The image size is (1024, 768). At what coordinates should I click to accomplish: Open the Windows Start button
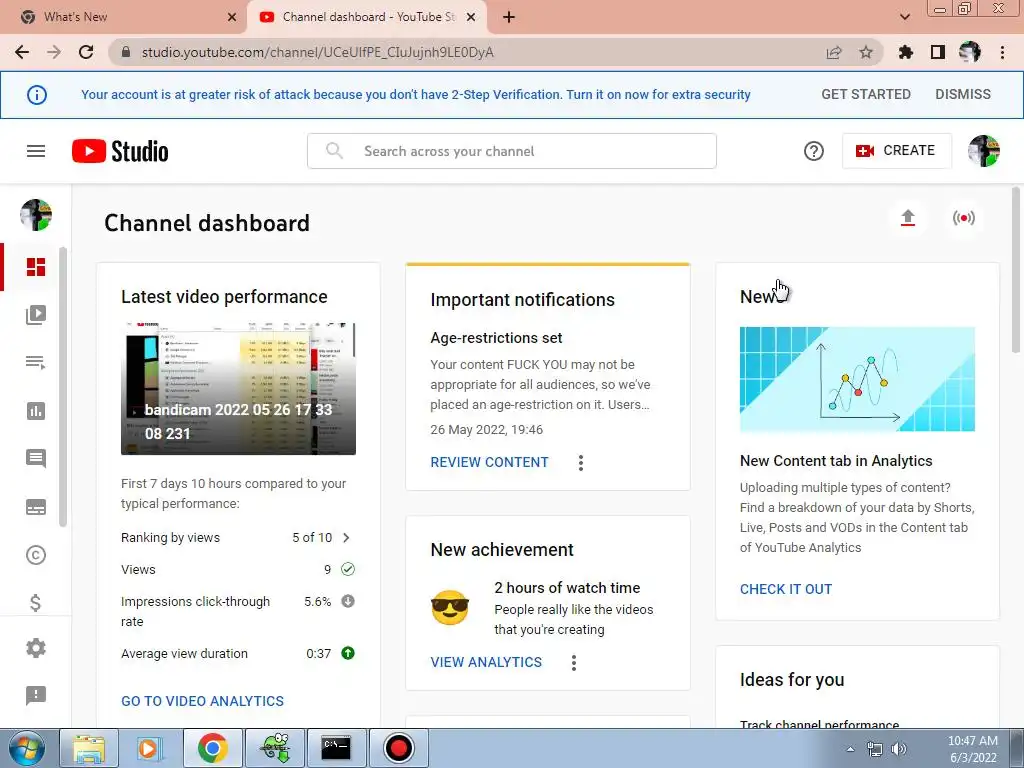tap(27, 748)
